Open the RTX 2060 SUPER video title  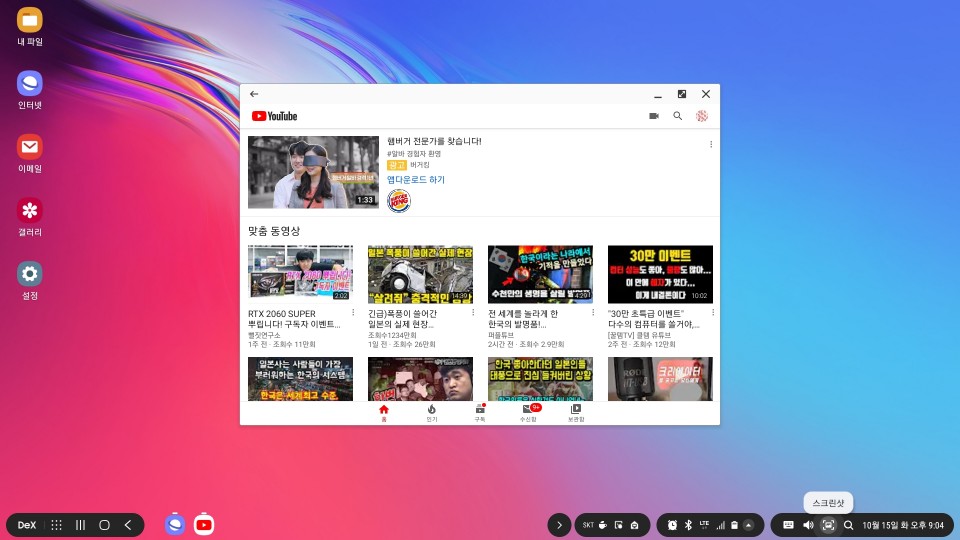294,318
